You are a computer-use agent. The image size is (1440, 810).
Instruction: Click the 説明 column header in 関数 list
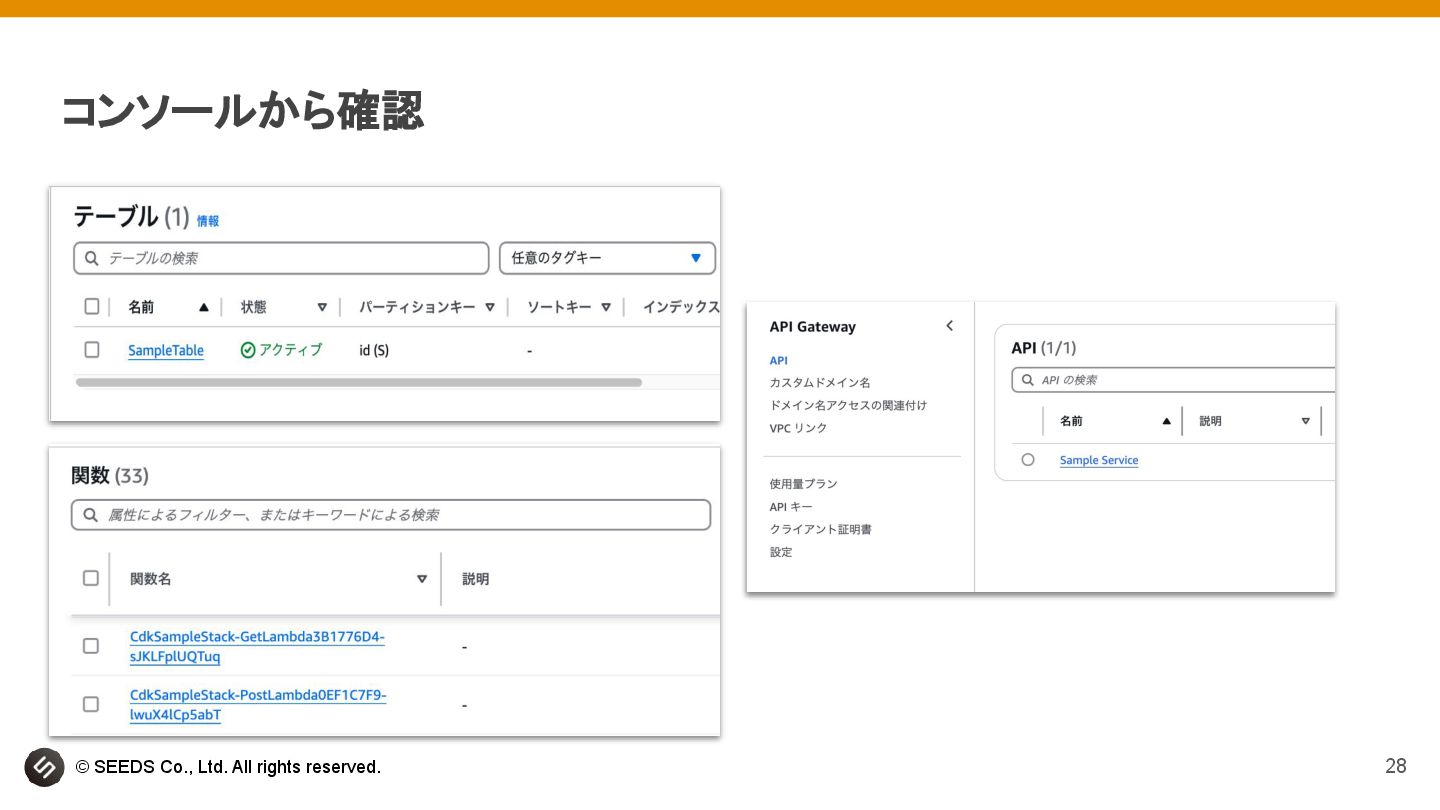(x=475, y=579)
